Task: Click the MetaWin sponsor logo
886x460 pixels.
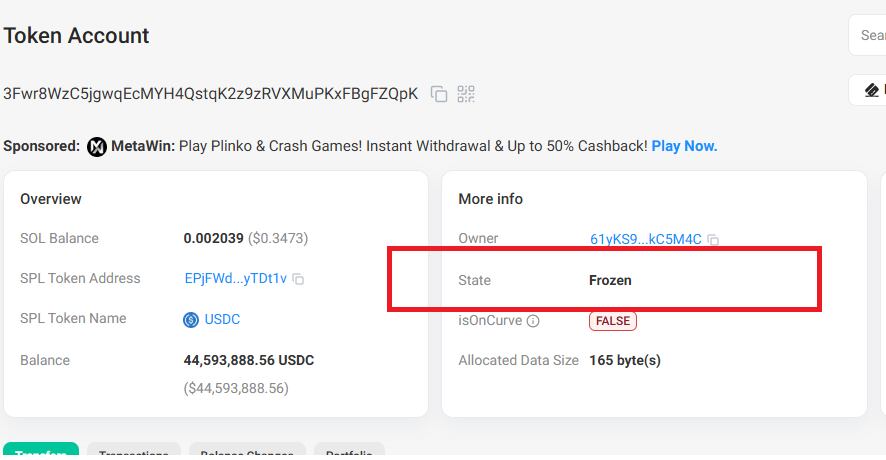Action: tap(97, 147)
